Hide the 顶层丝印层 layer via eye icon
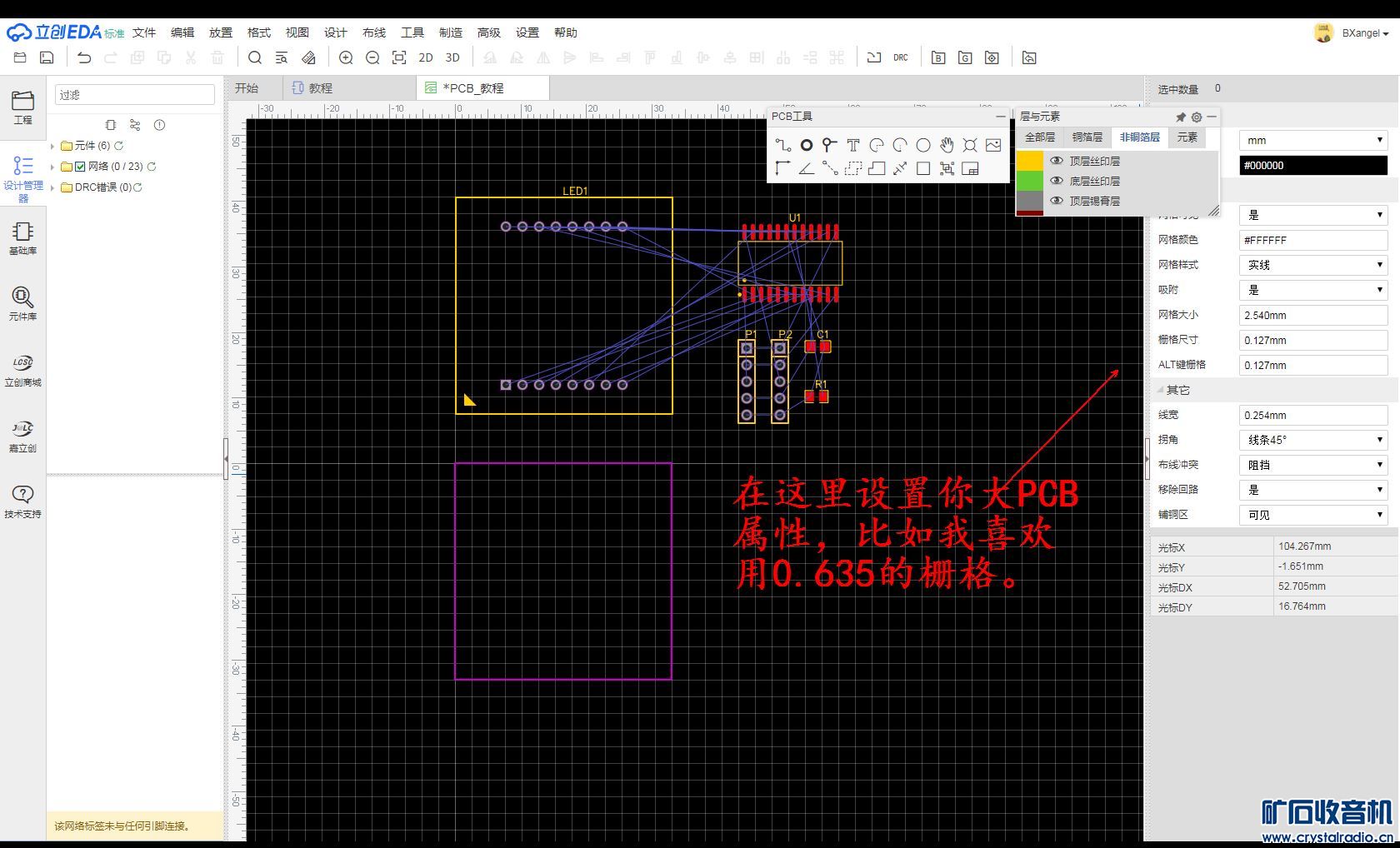The height and width of the screenshot is (848, 1400). click(x=1057, y=161)
